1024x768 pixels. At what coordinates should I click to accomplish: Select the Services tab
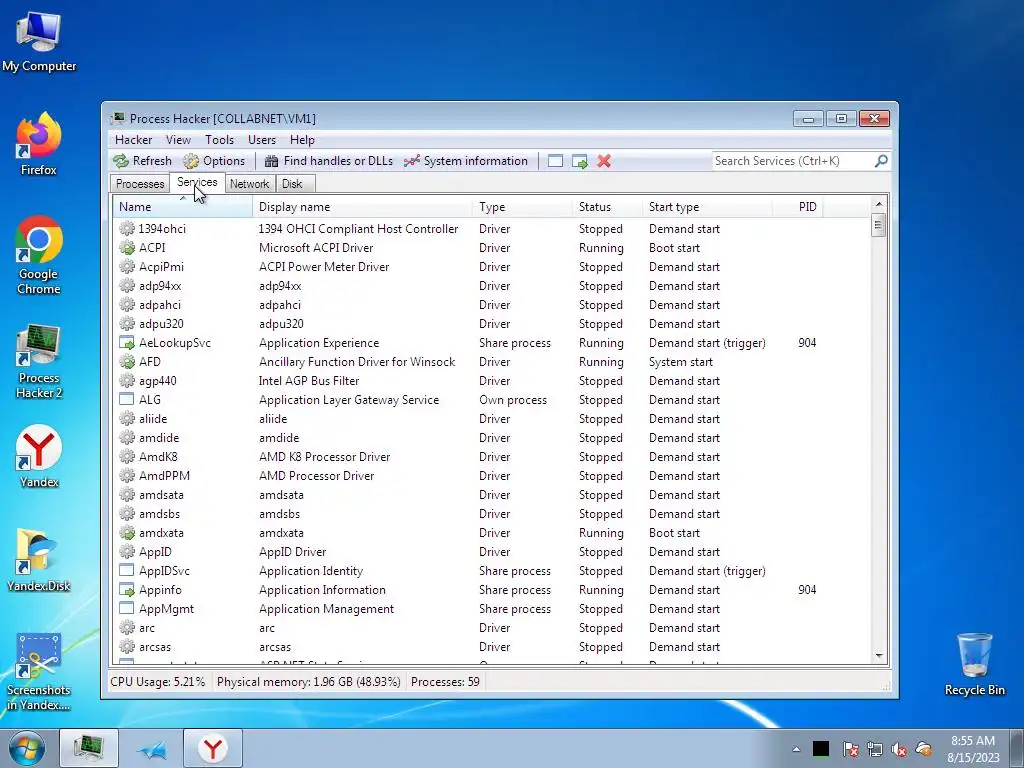[x=197, y=182]
